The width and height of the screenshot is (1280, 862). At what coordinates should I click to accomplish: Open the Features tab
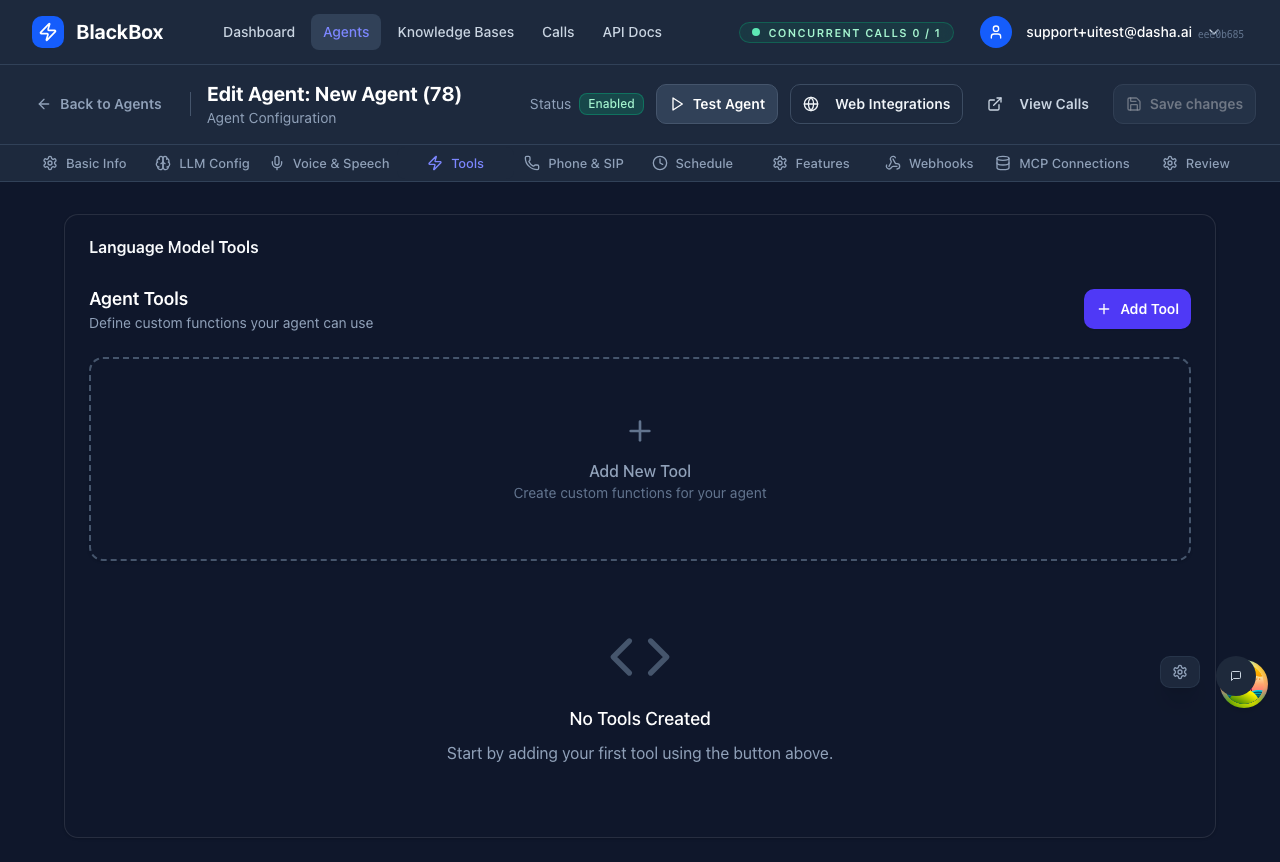tap(811, 163)
